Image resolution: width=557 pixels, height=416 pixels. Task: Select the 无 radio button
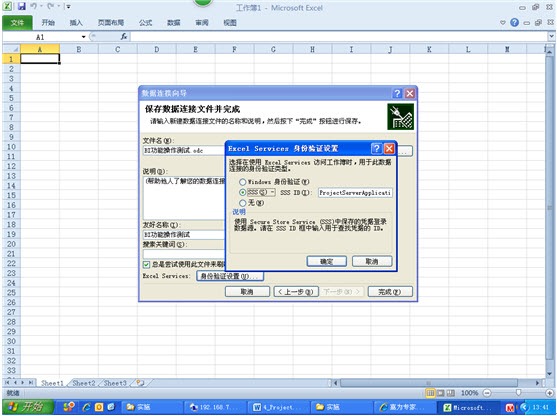tap(243, 203)
